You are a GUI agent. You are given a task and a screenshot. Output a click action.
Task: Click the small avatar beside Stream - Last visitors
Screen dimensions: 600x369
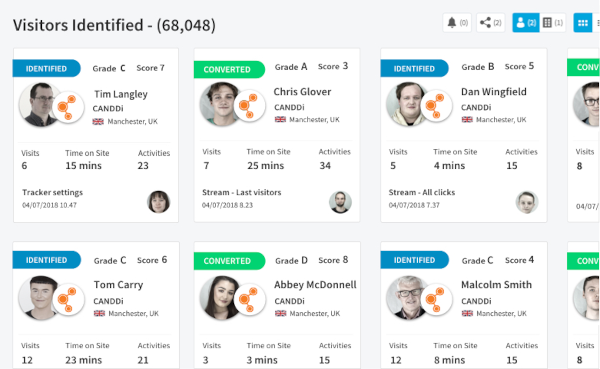[340, 202]
